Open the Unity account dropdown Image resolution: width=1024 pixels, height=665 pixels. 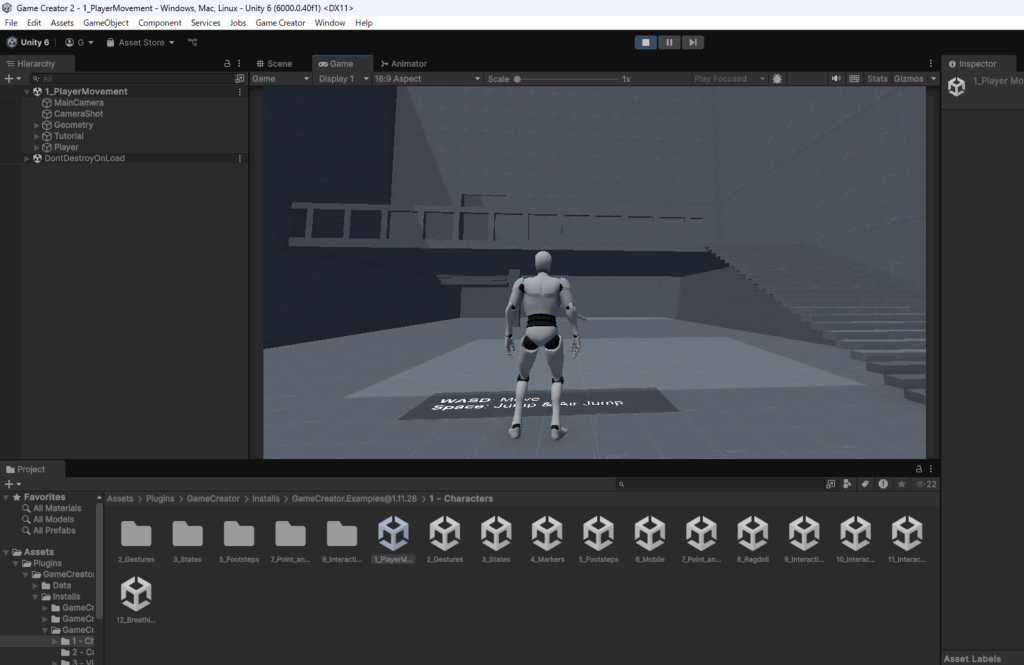coord(79,42)
